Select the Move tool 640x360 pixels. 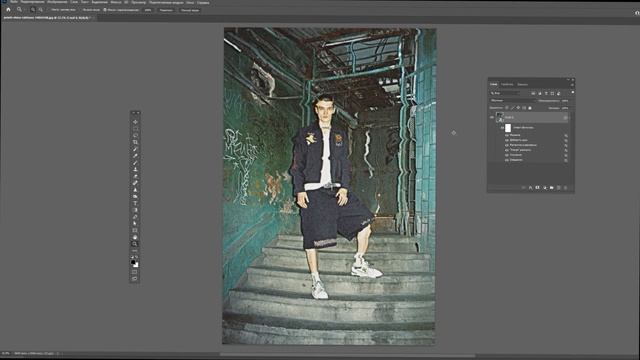pyautogui.click(x=135, y=122)
